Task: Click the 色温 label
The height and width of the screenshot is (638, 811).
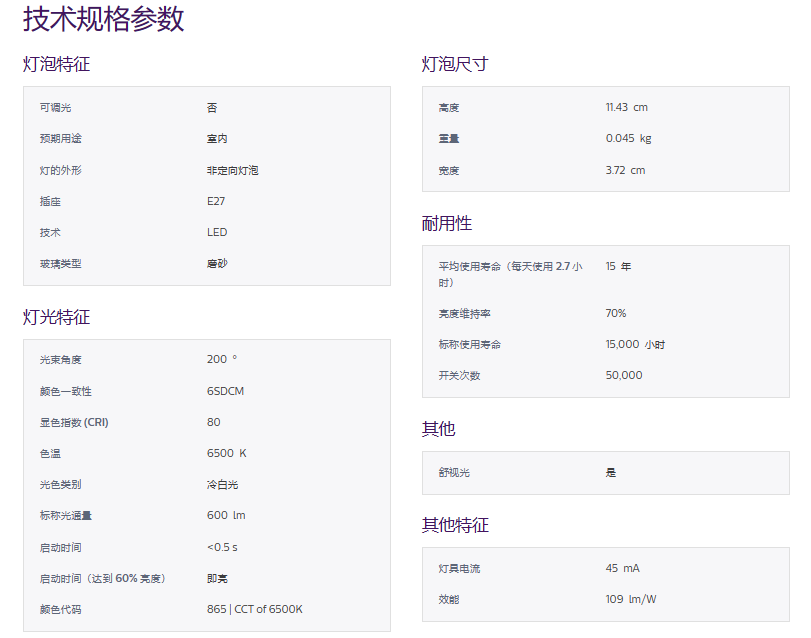Action: tap(50, 453)
